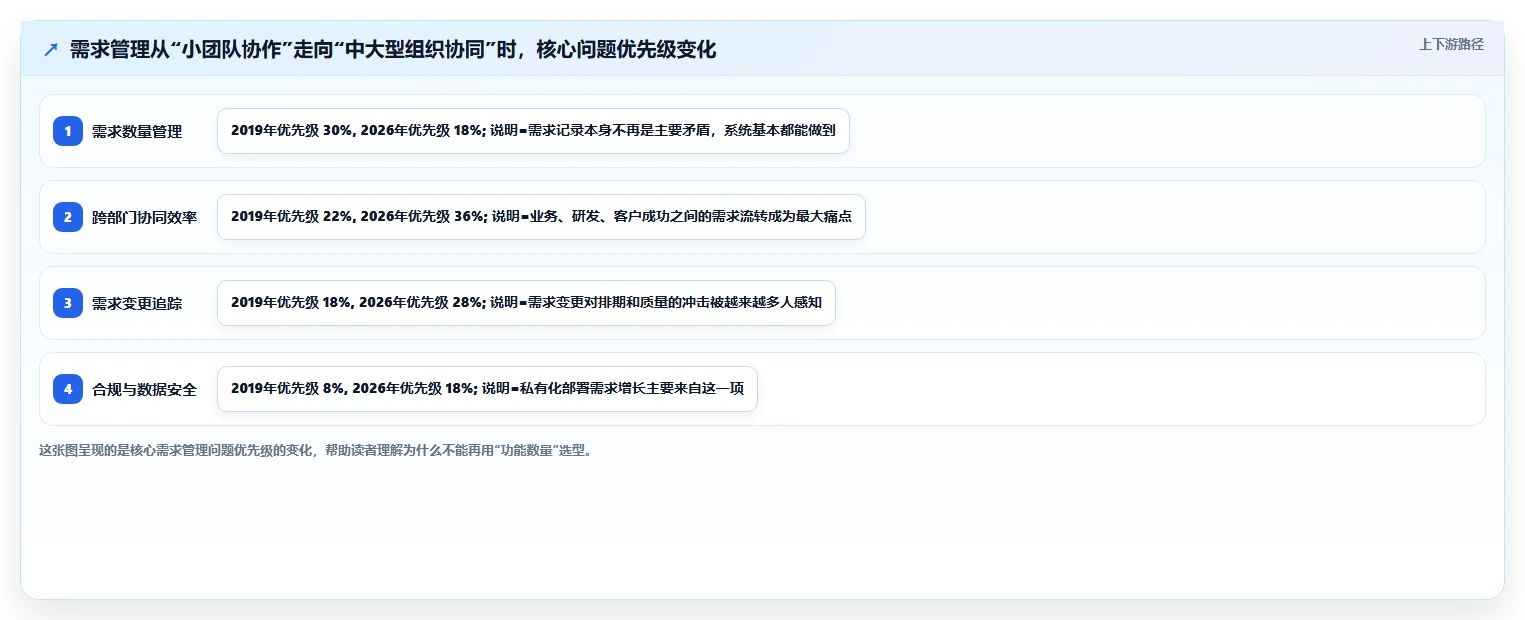Click the detail box mentioning "2026年优先级 28%"

click(x=526, y=303)
